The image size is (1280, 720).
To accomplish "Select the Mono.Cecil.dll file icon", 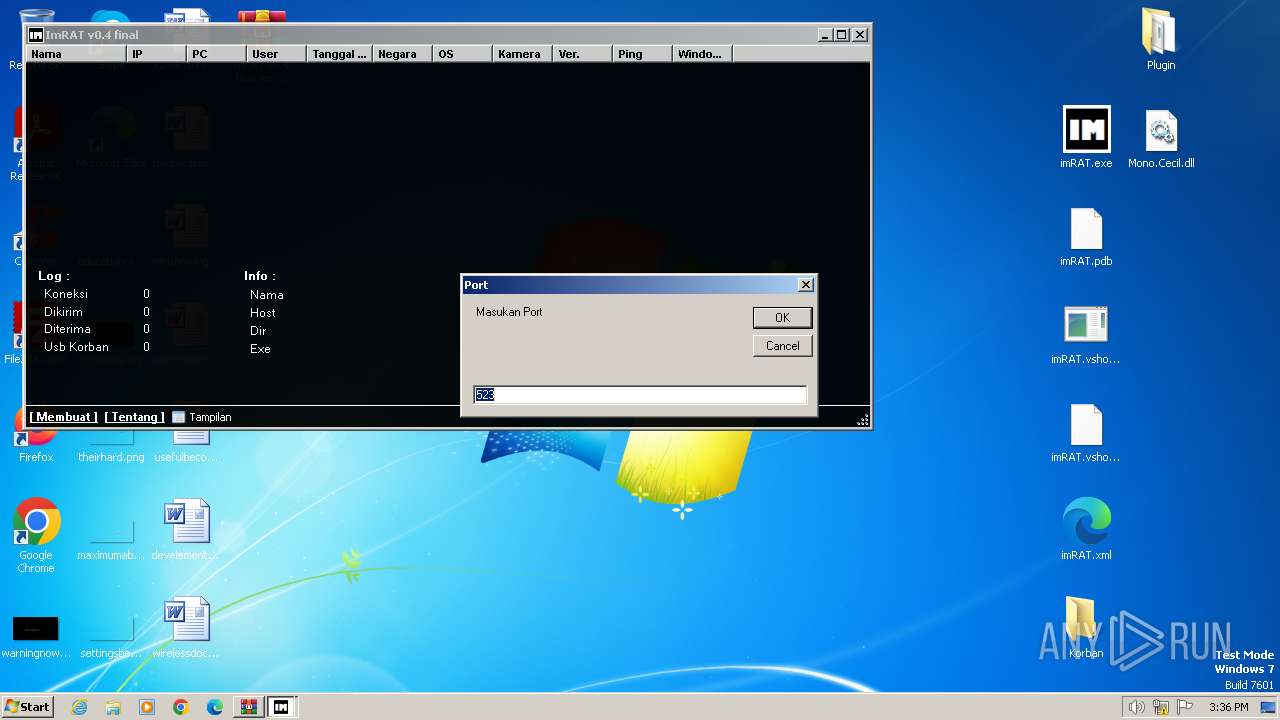I will pyautogui.click(x=1161, y=138).
